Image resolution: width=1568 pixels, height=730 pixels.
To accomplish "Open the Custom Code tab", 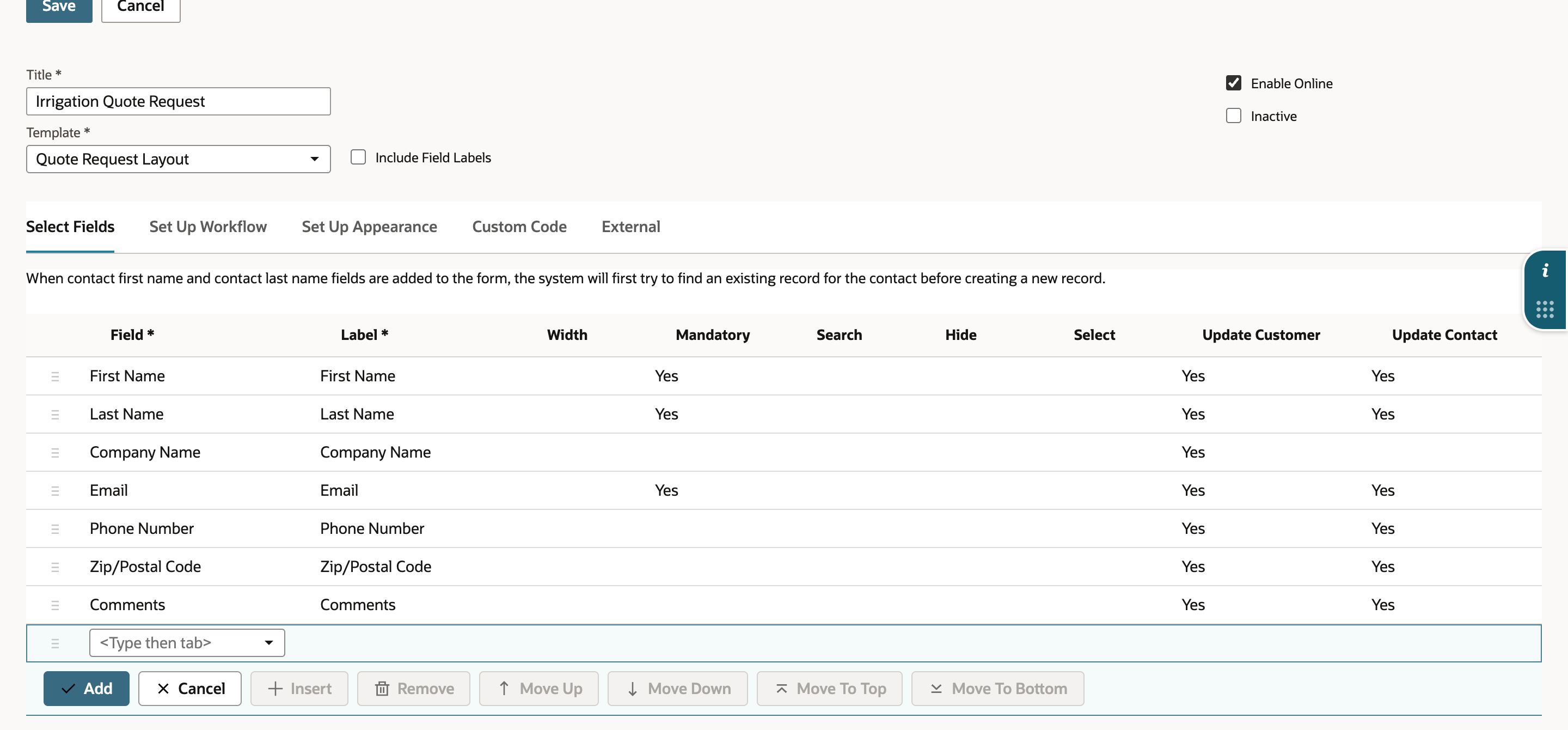I will coord(519,227).
